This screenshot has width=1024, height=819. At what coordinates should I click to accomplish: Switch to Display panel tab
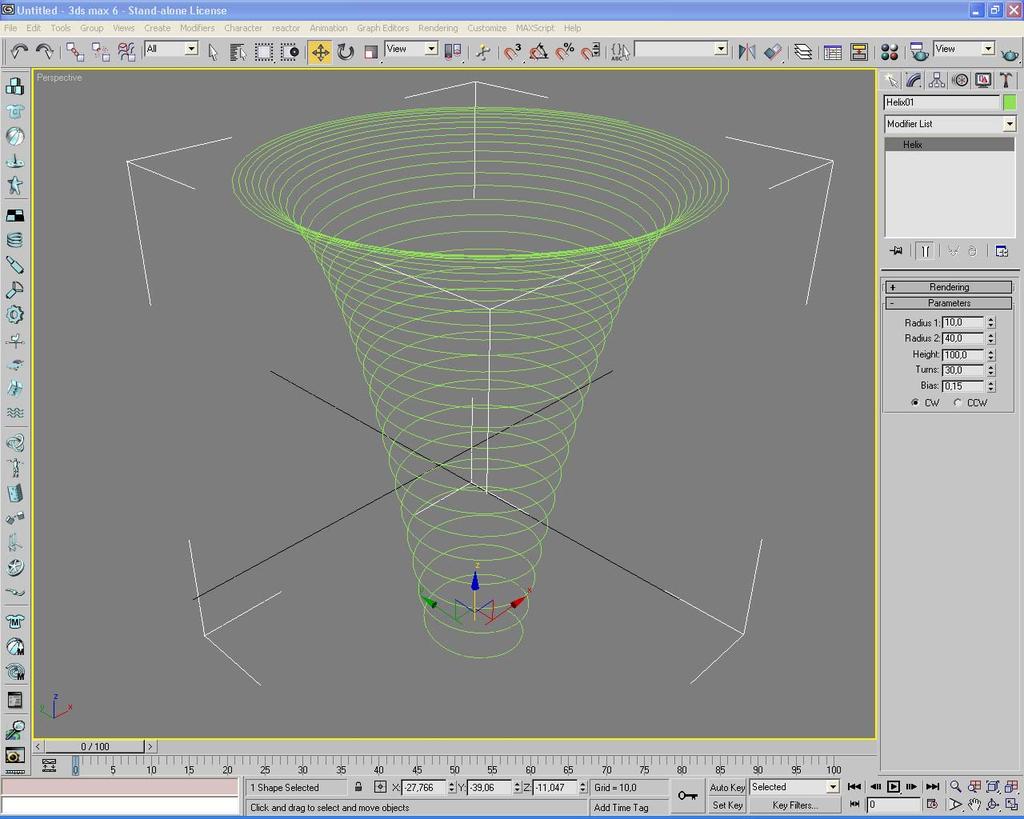(983, 80)
